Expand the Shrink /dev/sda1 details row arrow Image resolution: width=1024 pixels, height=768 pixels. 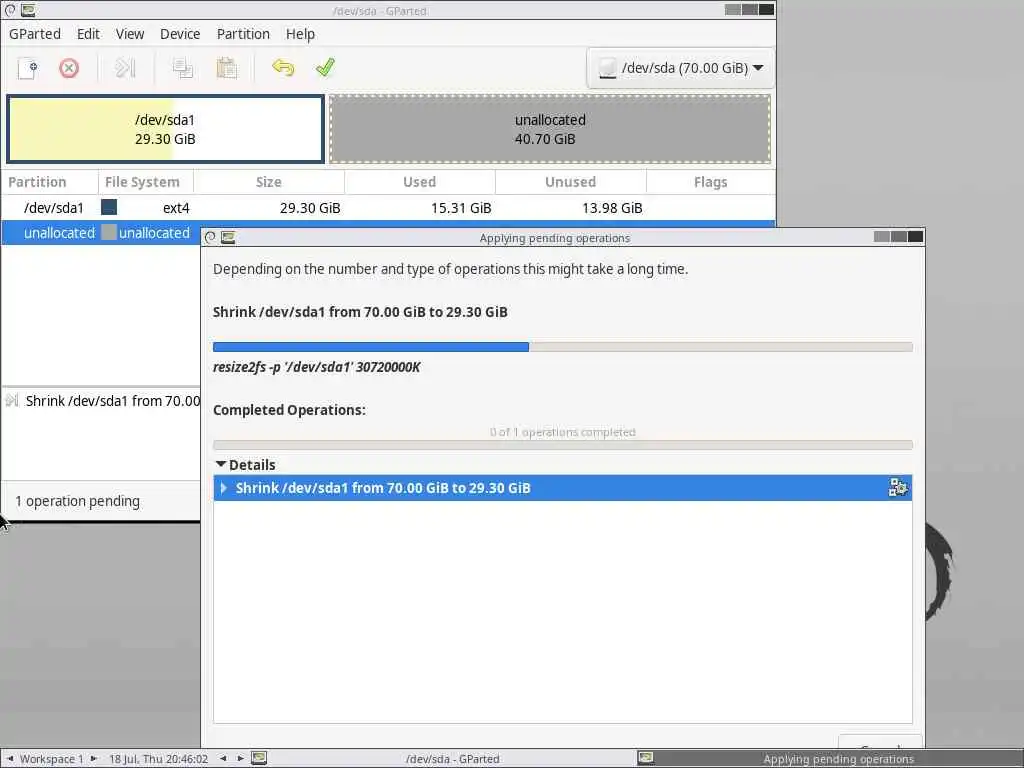[x=224, y=488]
